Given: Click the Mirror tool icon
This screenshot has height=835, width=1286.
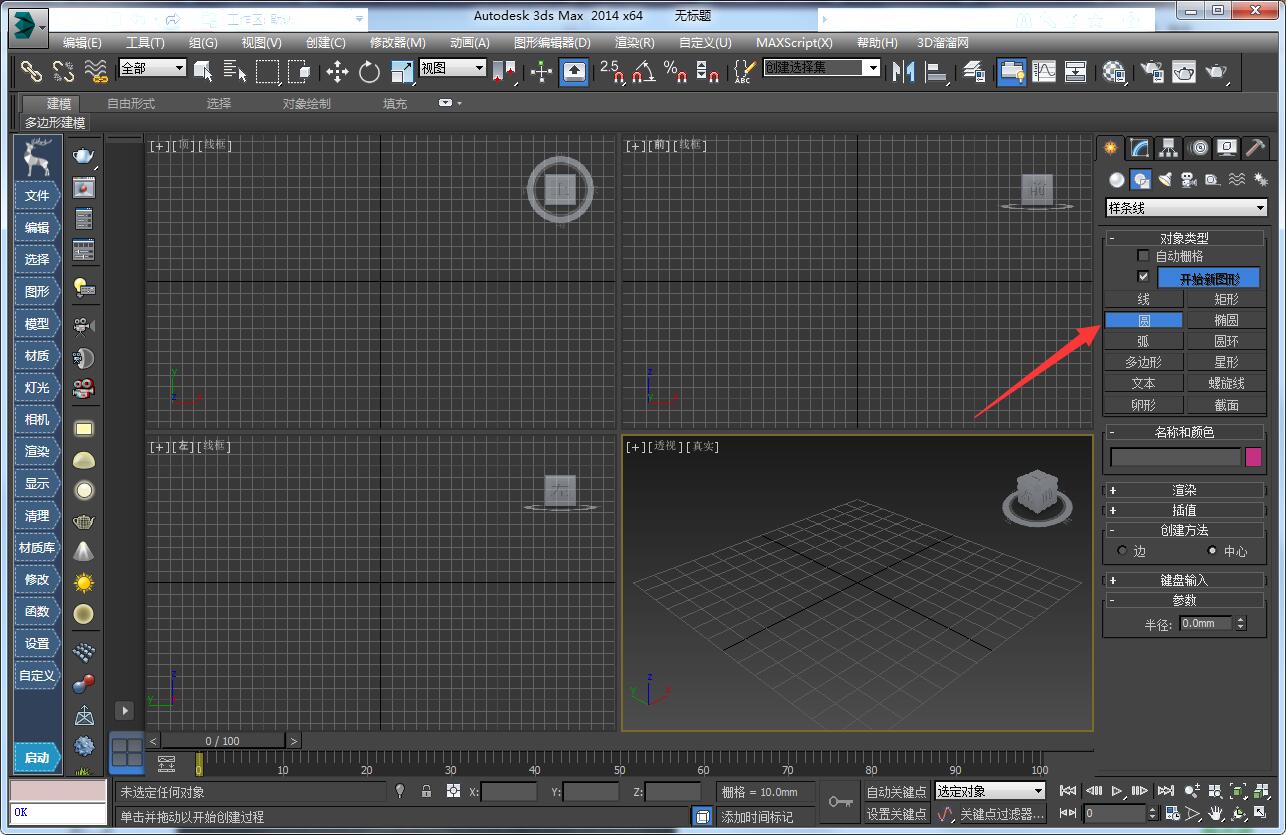Looking at the screenshot, I should tap(903, 71).
